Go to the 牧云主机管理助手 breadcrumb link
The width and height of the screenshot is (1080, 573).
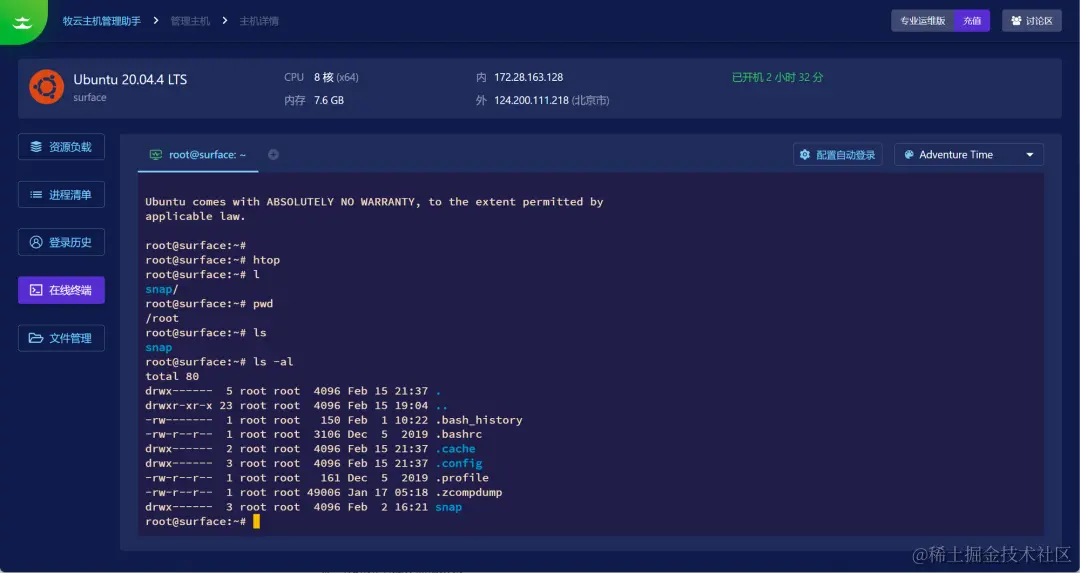coord(101,21)
